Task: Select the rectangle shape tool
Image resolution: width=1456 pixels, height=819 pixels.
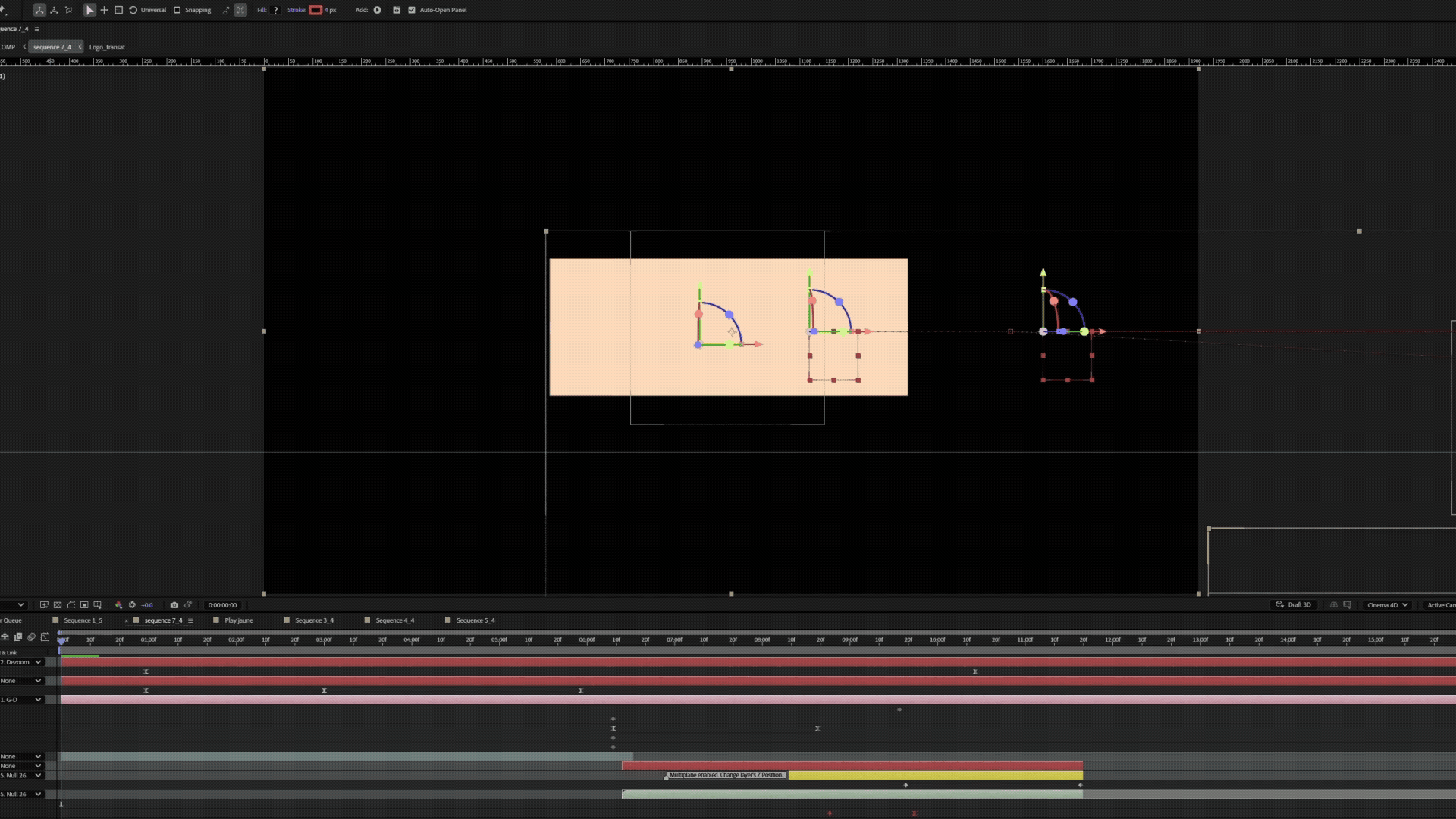Action: coord(118,10)
